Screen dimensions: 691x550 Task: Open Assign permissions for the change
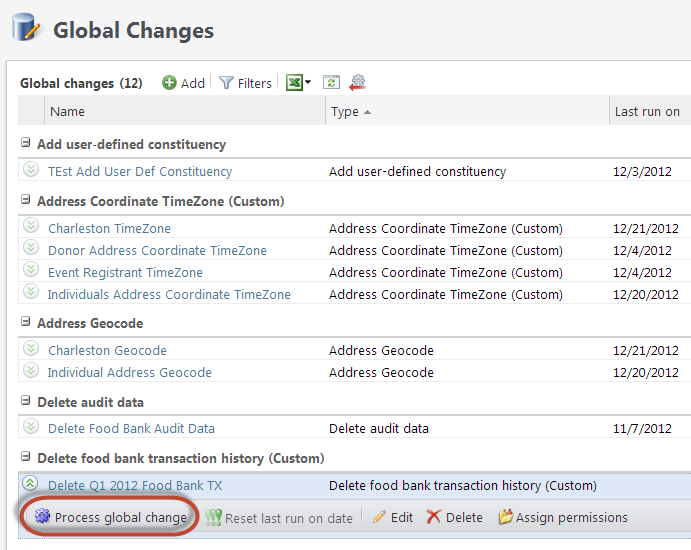(563, 517)
